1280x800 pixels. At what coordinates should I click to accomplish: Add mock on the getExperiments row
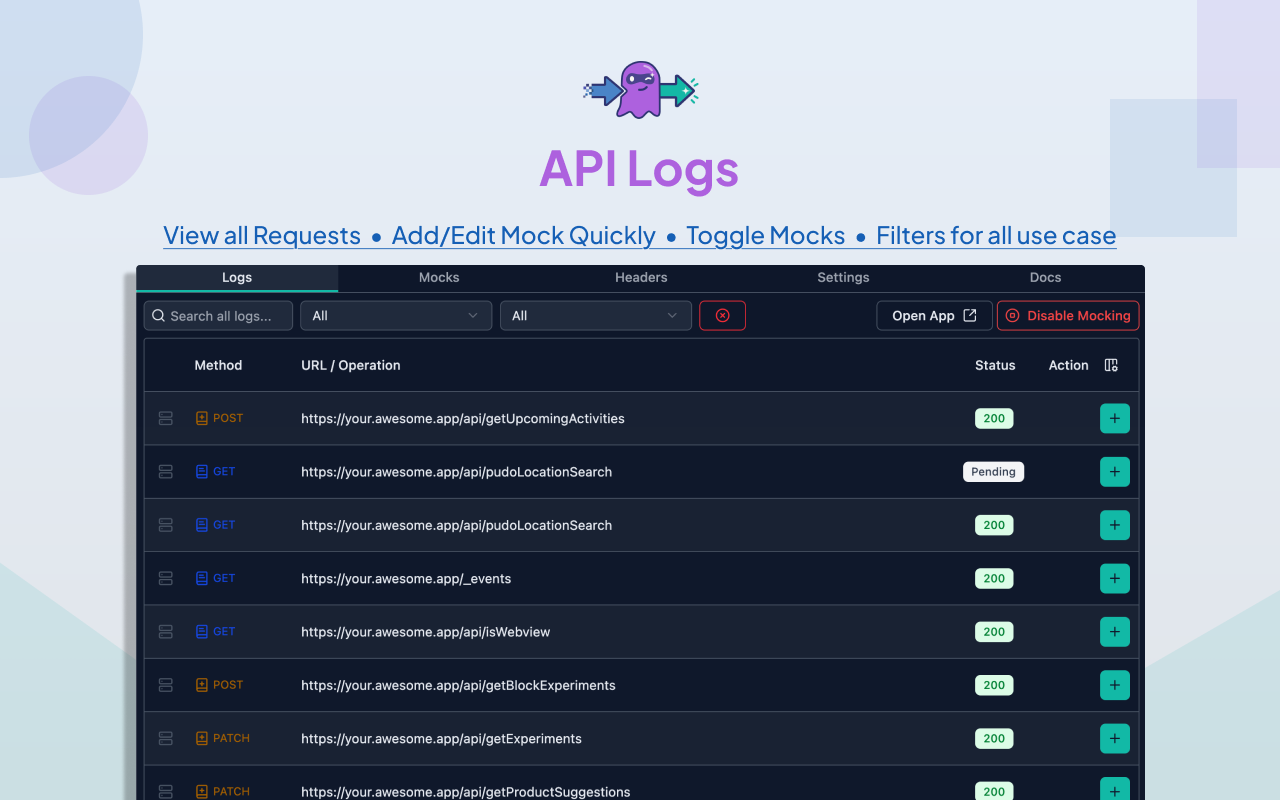1115,739
